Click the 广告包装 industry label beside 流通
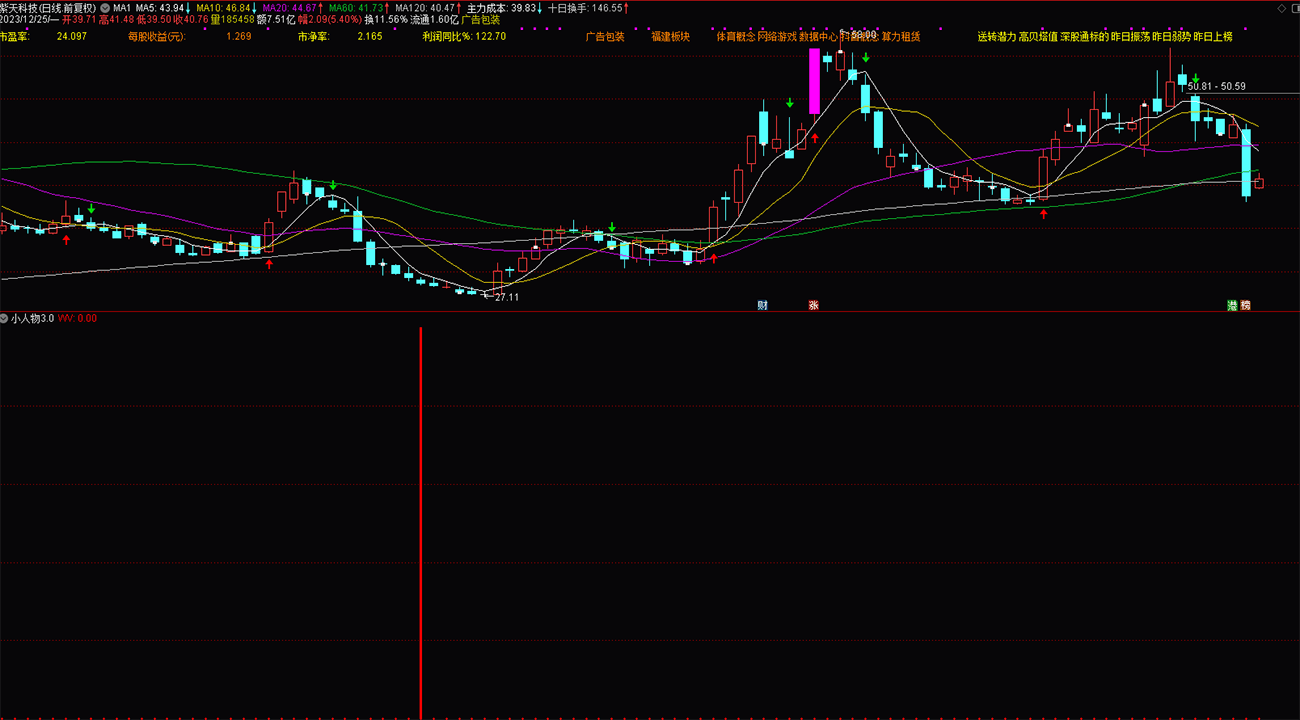 pos(480,19)
